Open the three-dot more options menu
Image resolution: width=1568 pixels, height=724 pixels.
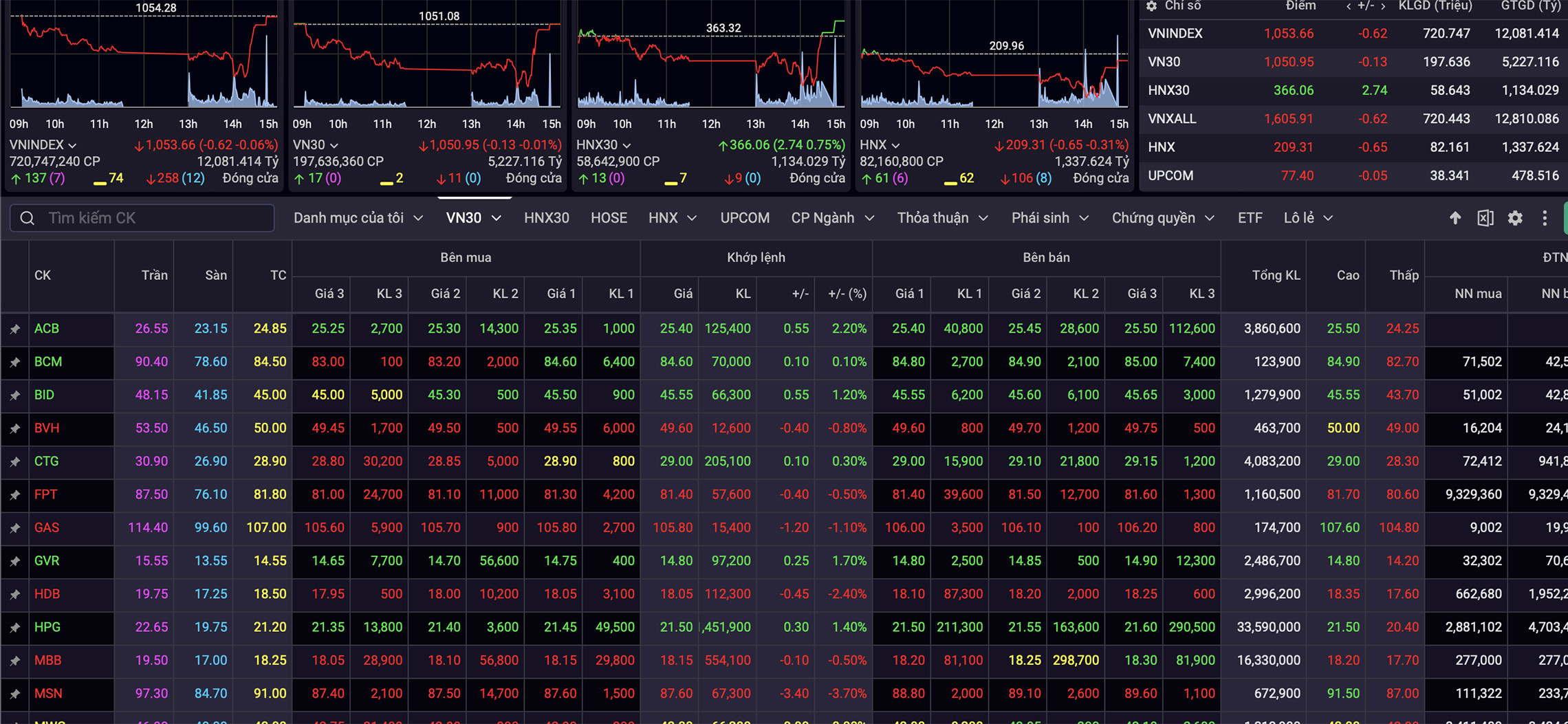1545,218
